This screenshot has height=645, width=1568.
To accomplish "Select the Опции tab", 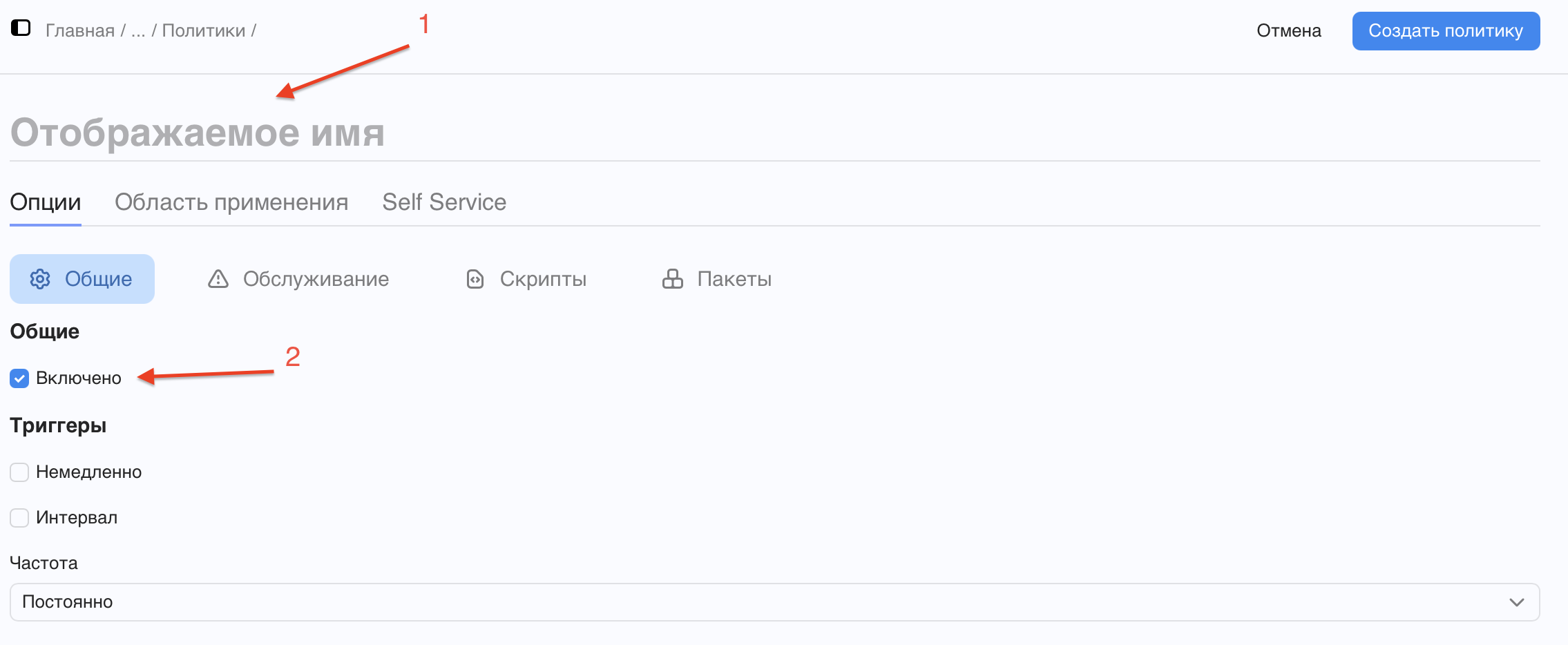I will (x=46, y=202).
